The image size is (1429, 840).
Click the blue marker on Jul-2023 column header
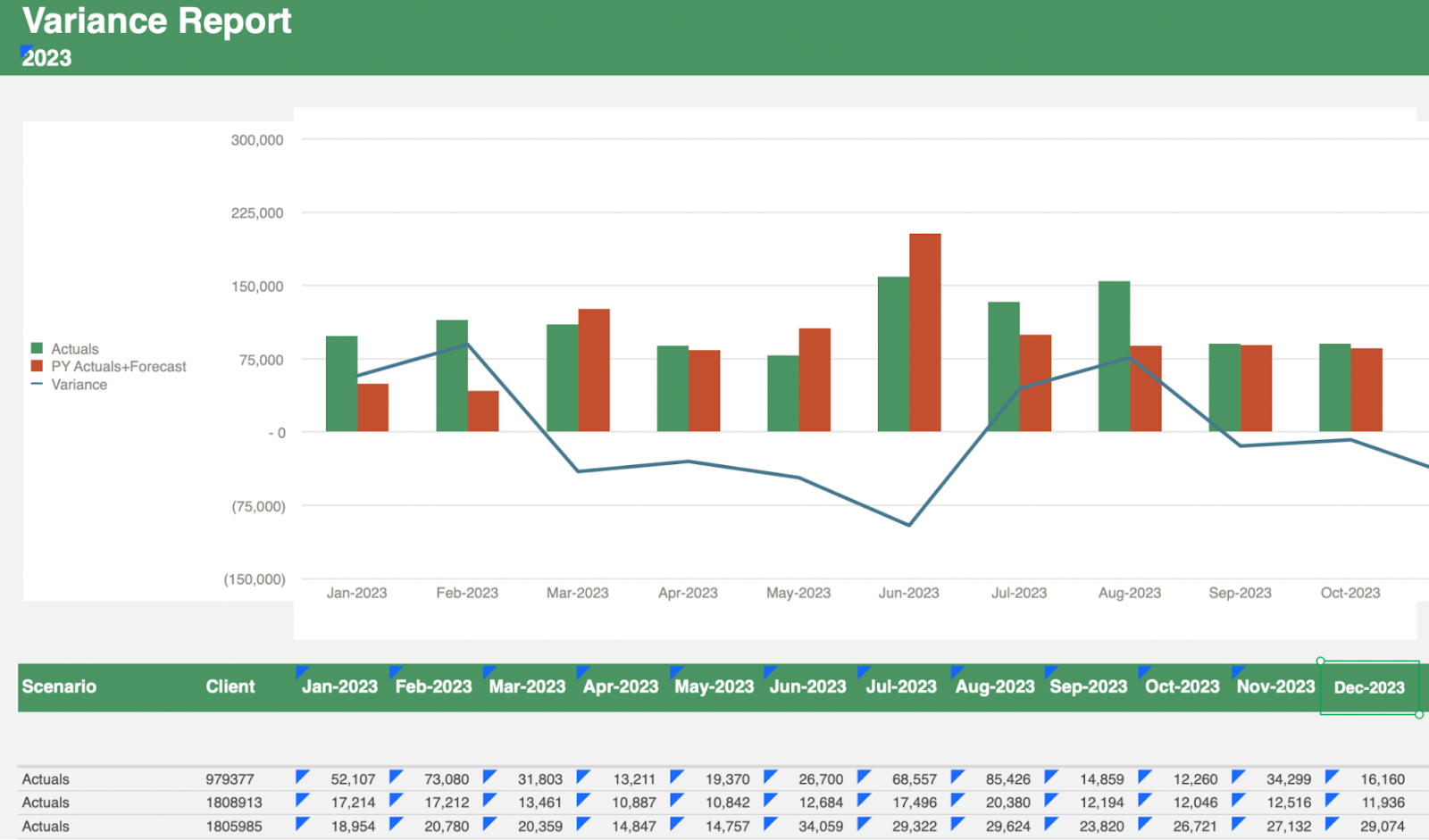863,671
